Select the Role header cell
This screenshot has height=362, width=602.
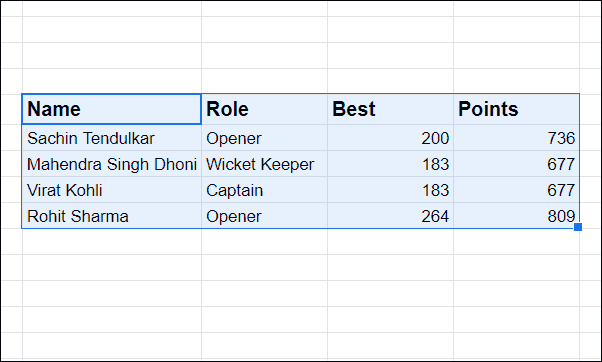tap(264, 109)
